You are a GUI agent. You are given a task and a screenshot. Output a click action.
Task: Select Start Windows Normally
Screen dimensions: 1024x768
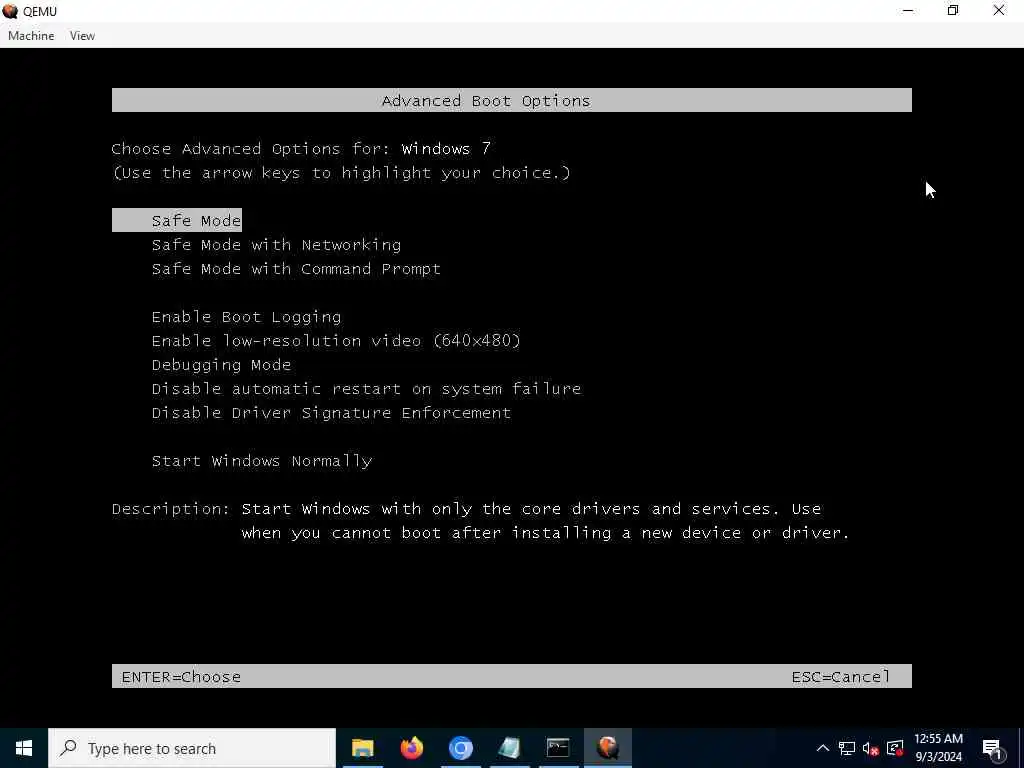click(x=262, y=461)
